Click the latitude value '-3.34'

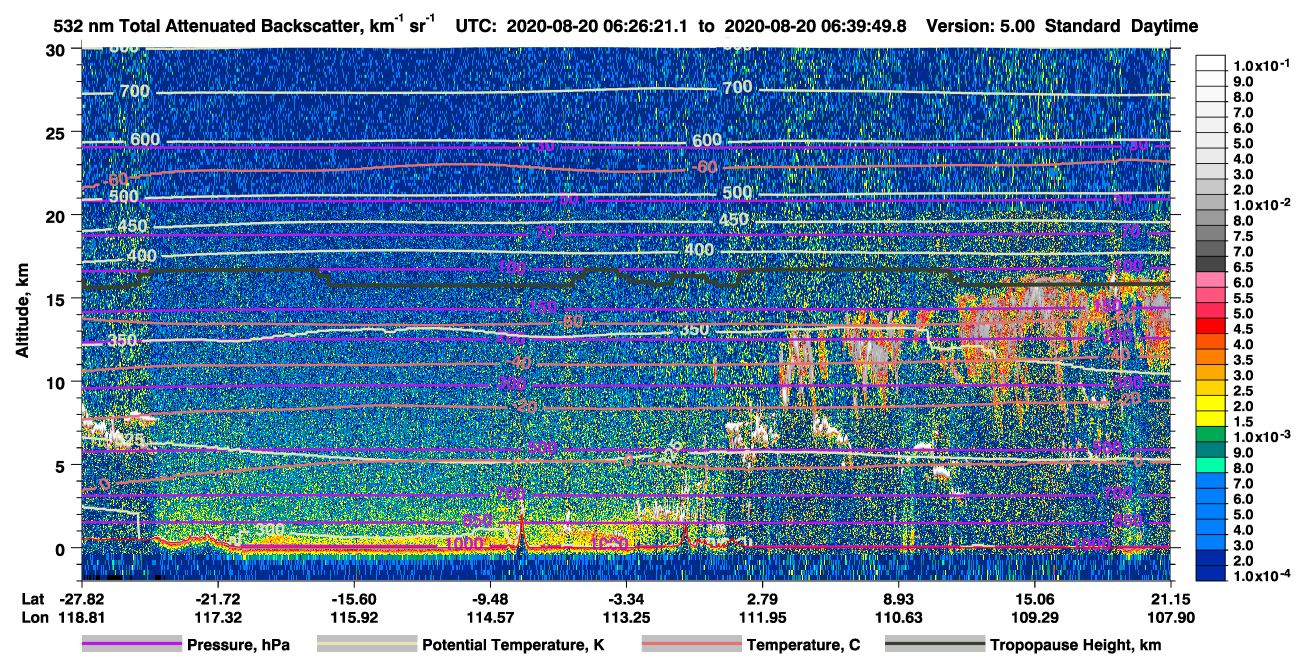626,598
